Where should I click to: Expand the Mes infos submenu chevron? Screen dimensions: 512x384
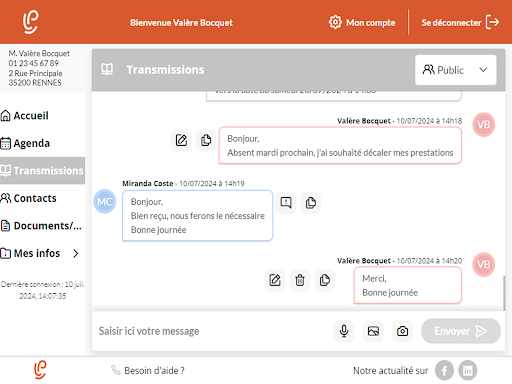(76, 253)
